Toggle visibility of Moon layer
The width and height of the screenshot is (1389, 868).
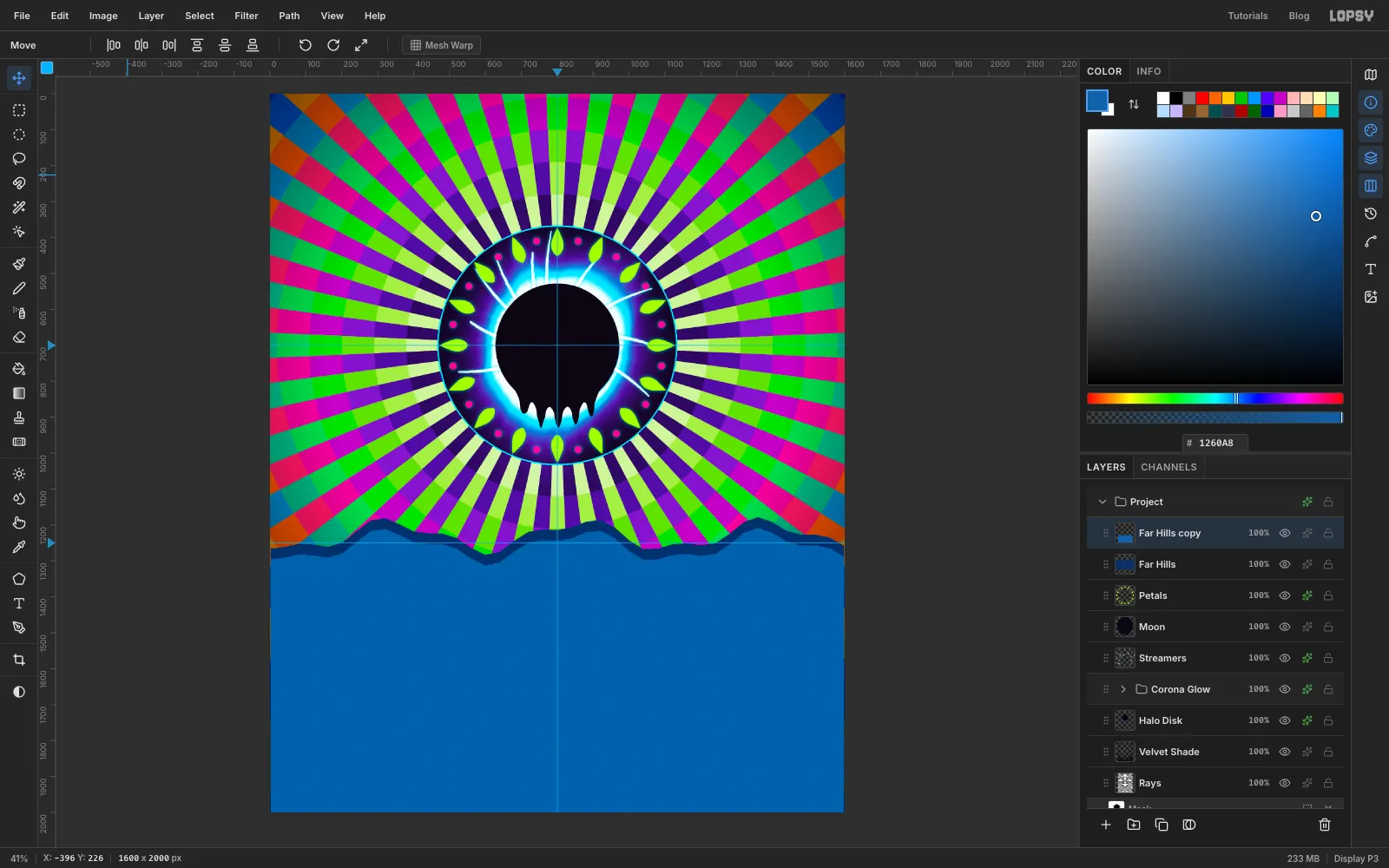point(1285,627)
